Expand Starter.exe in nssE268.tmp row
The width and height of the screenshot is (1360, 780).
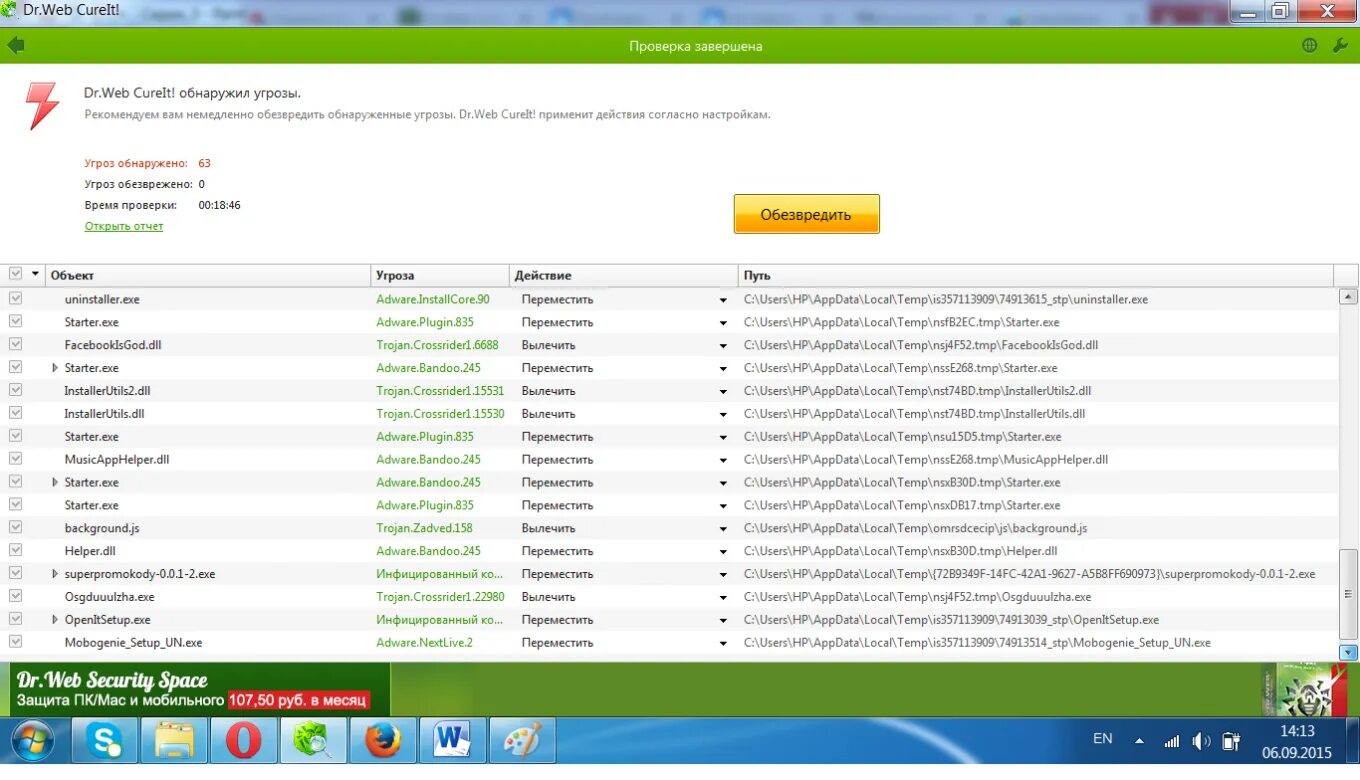click(55, 368)
